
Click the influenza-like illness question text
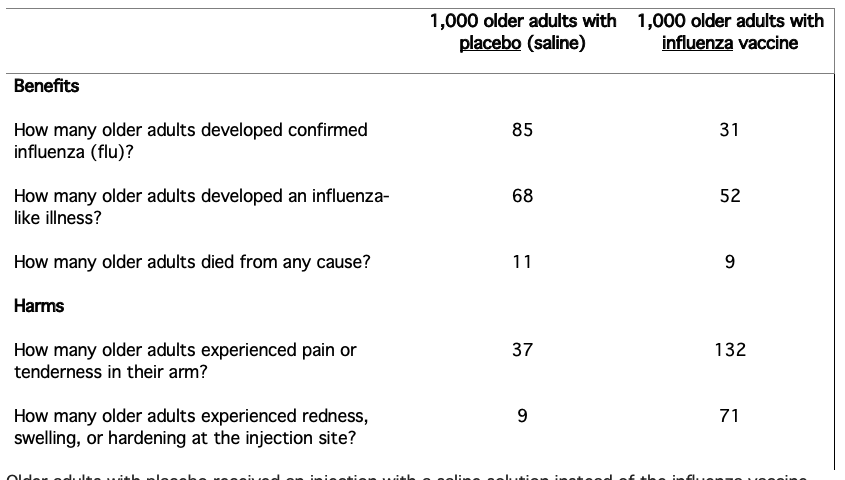[x=201, y=207]
